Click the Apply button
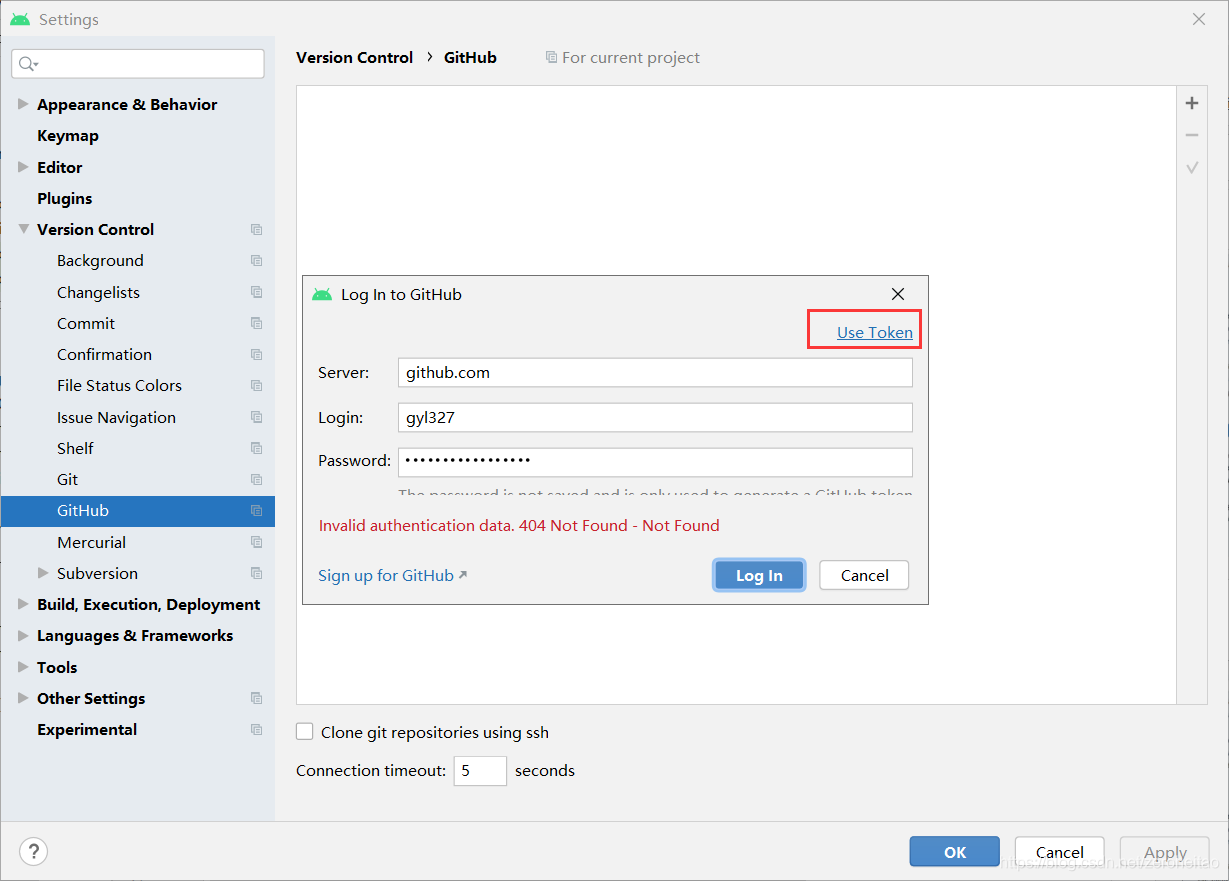 coord(1165,852)
